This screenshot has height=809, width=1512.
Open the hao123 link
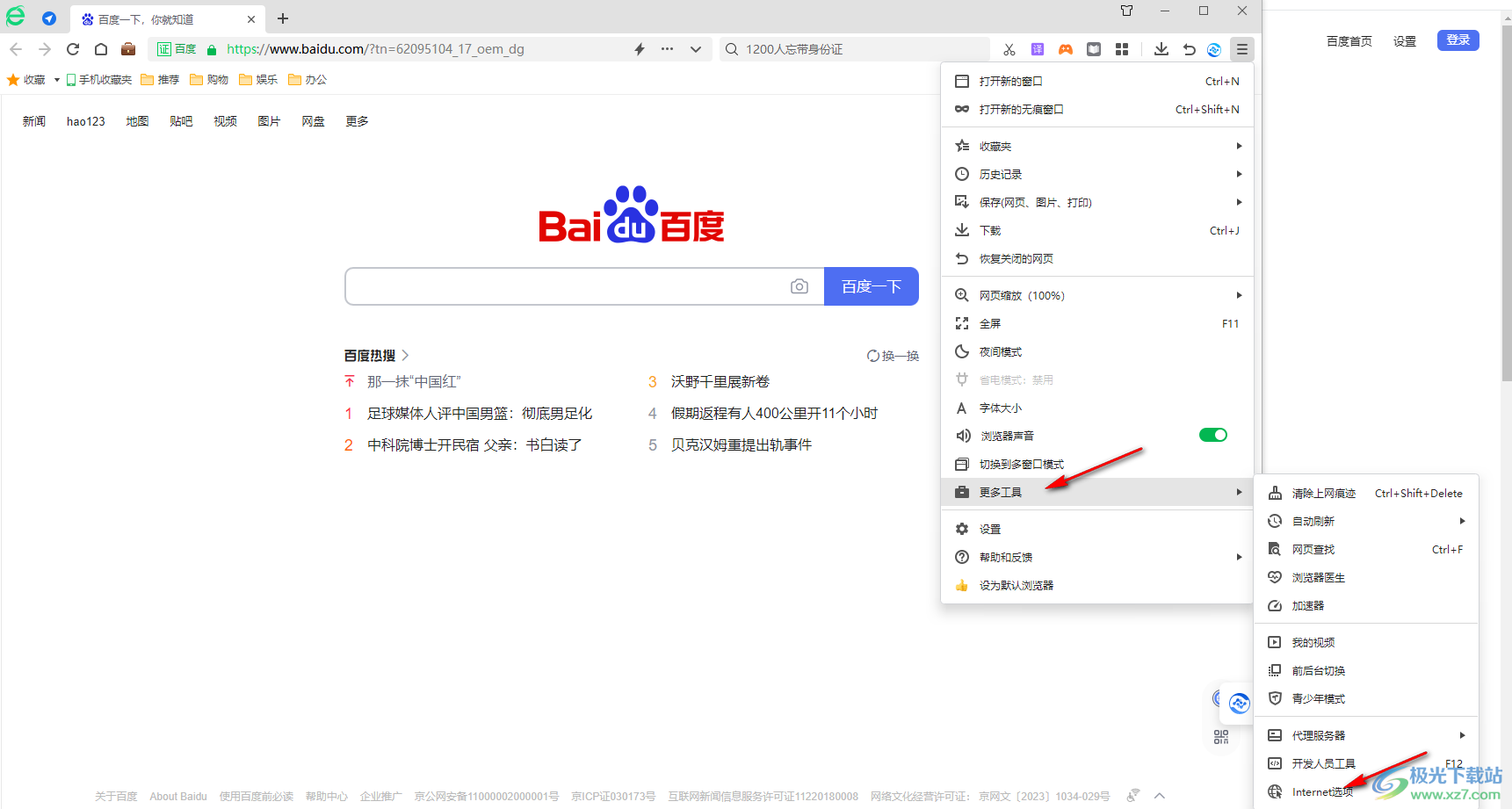tap(86, 121)
